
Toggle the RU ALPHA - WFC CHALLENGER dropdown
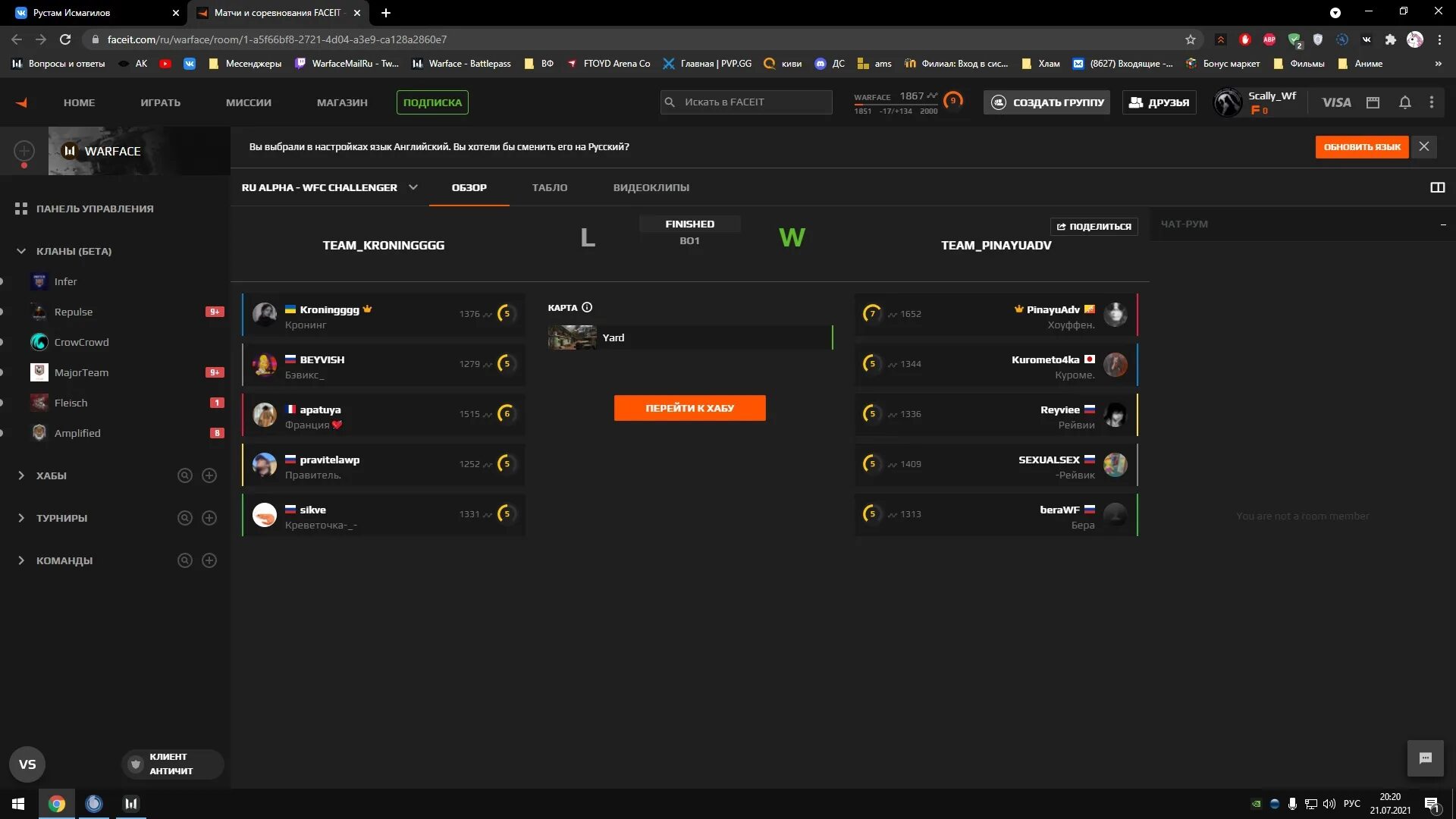[414, 187]
